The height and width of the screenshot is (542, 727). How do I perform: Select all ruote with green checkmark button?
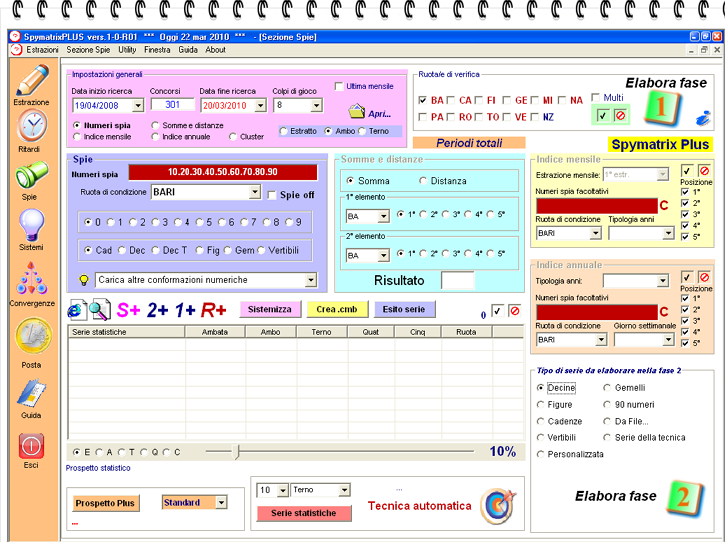click(x=602, y=115)
